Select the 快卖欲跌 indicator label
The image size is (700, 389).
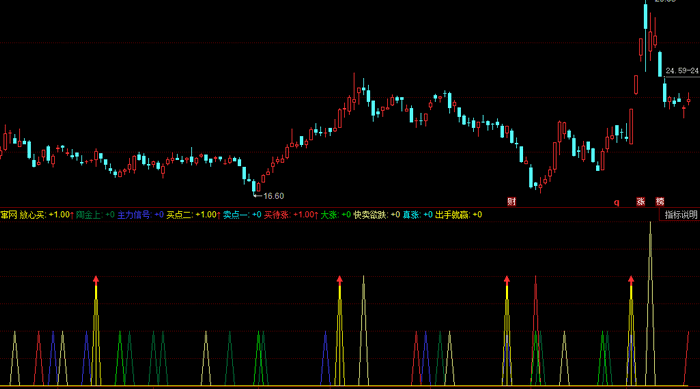[x=370, y=215]
